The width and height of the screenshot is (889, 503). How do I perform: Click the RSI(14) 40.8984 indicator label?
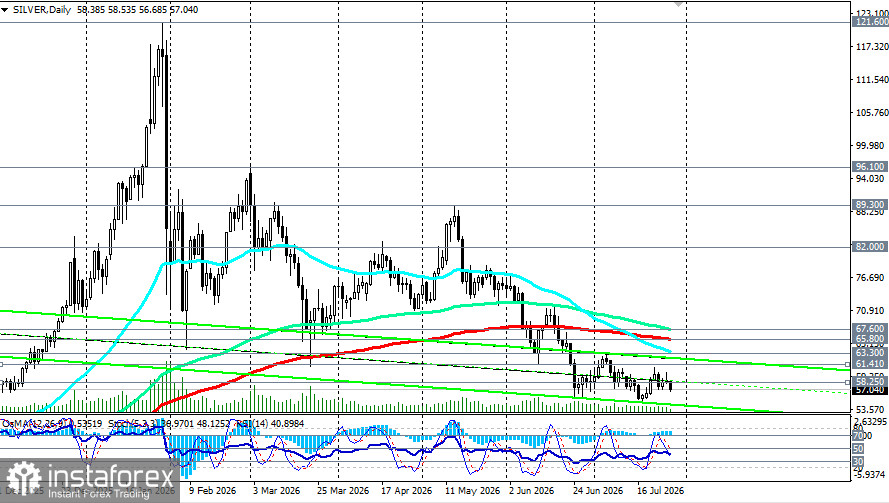(x=271, y=424)
